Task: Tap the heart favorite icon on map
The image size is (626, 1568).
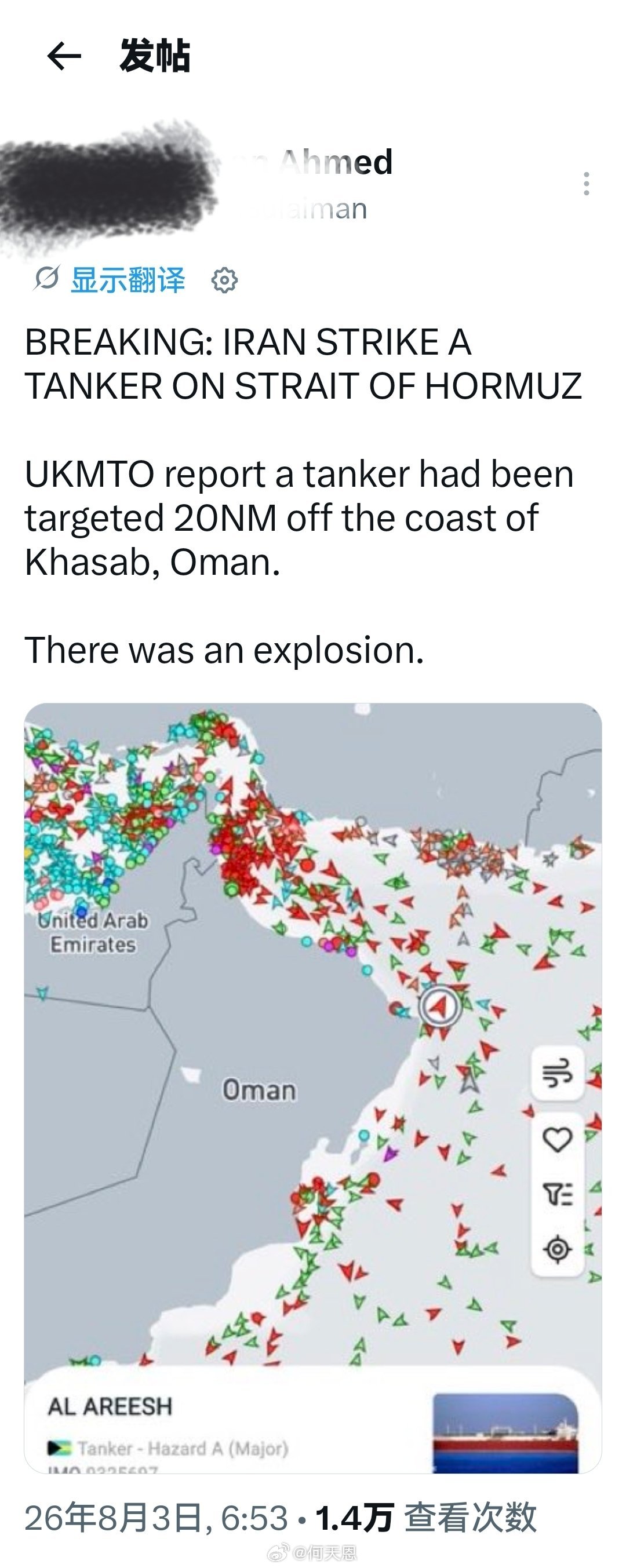Action: point(558,1139)
